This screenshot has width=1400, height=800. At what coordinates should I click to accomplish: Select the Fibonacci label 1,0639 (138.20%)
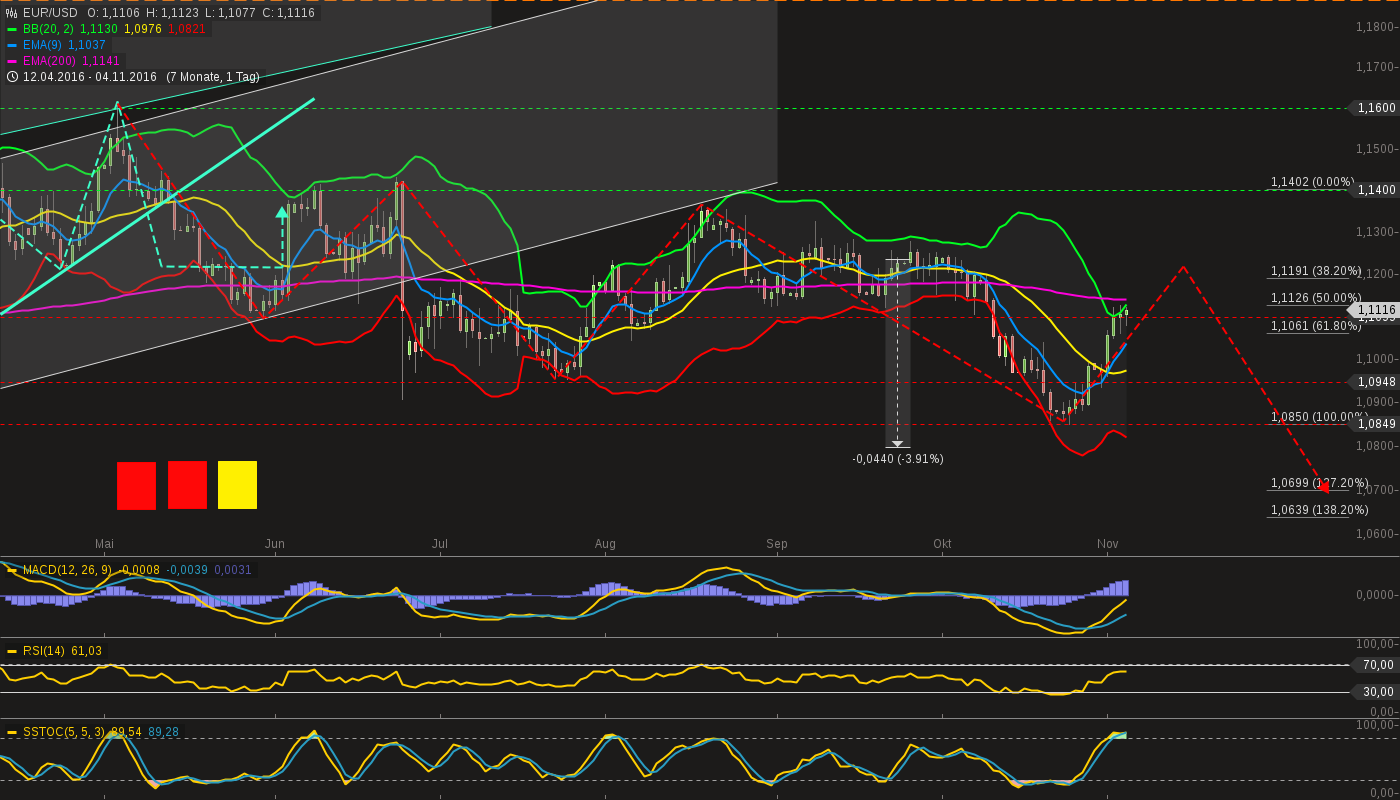point(1318,510)
